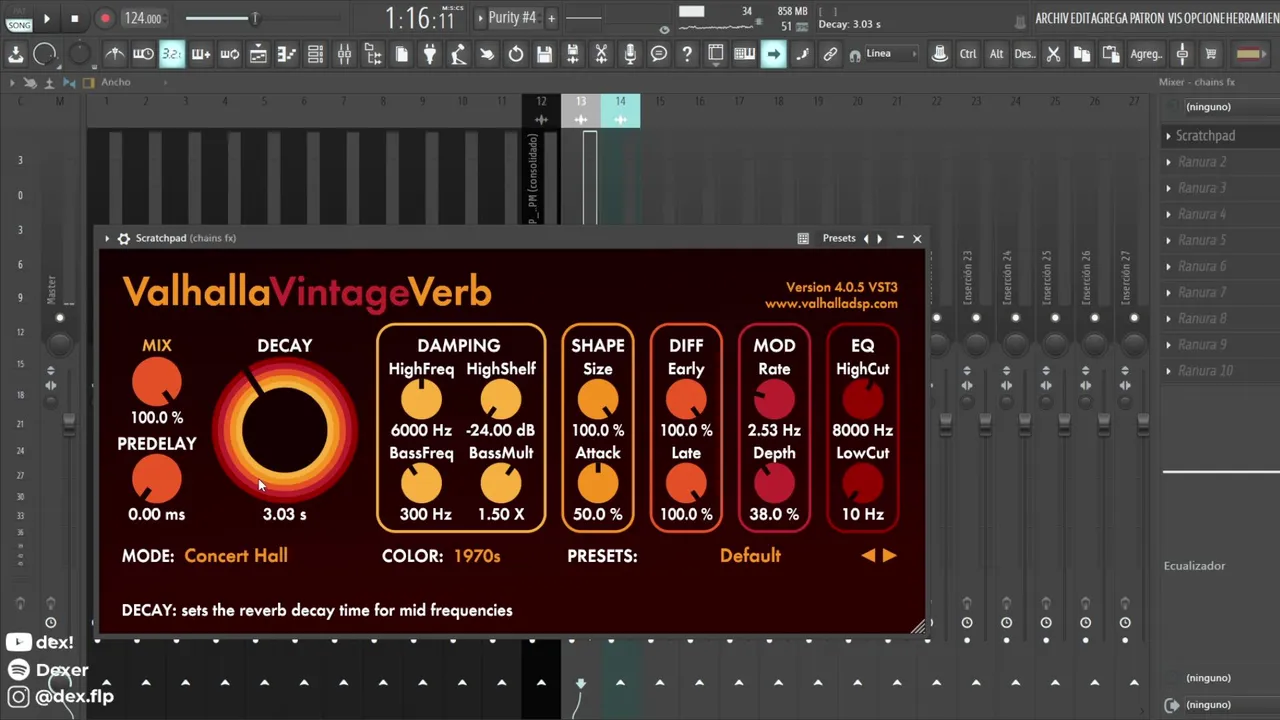Image resolution: width=1280 pixels, height=720 pixels.
Task: Click the download arrow icon at toolbar start
Action: 16,54
